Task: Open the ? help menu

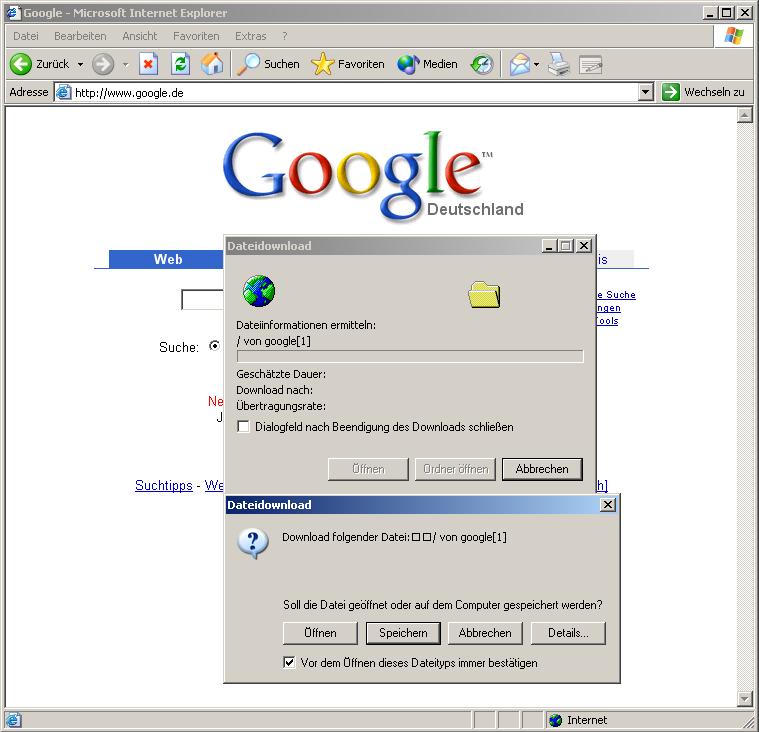Action: 285,36
